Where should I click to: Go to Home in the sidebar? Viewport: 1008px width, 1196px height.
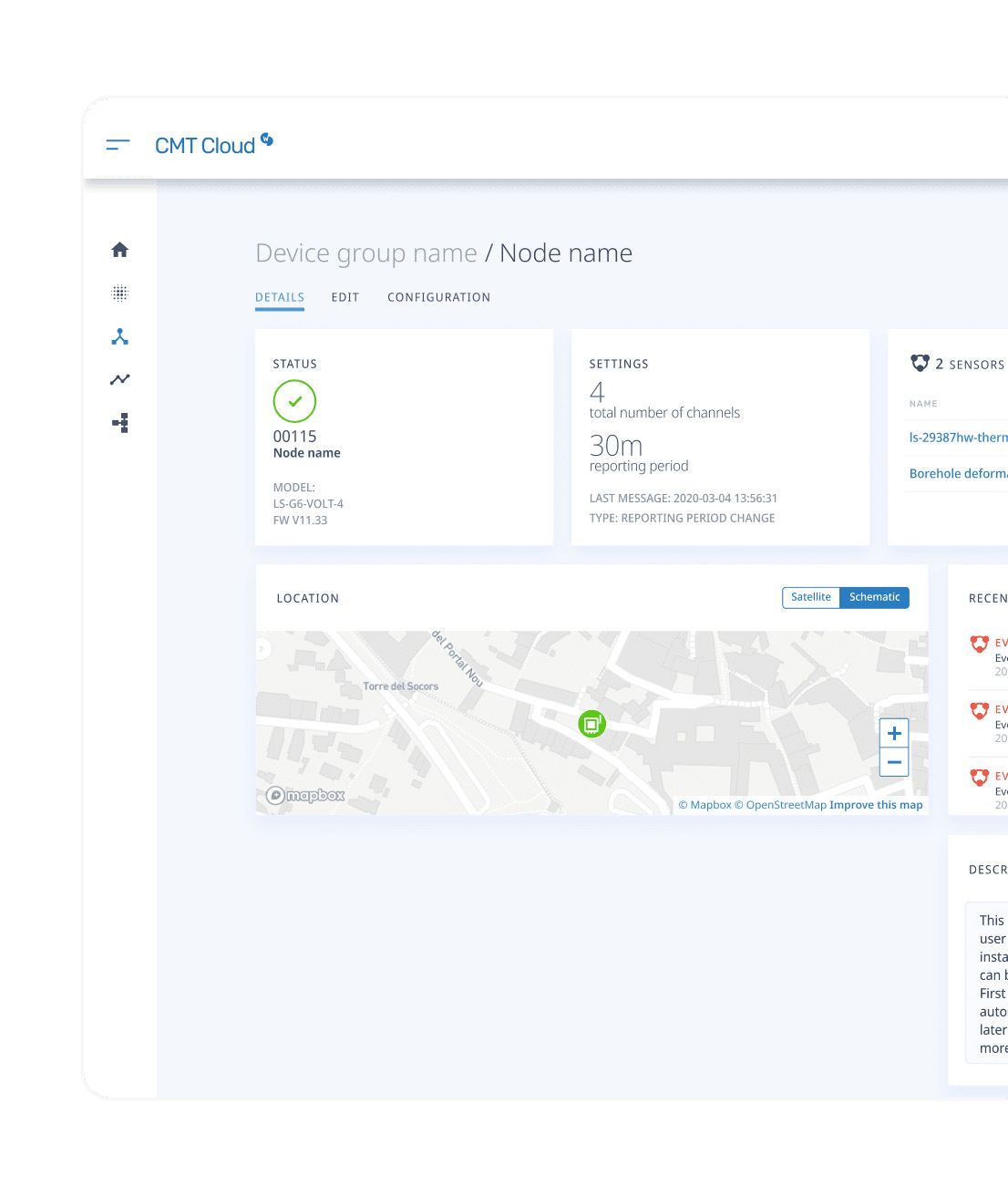click(119, 250)
